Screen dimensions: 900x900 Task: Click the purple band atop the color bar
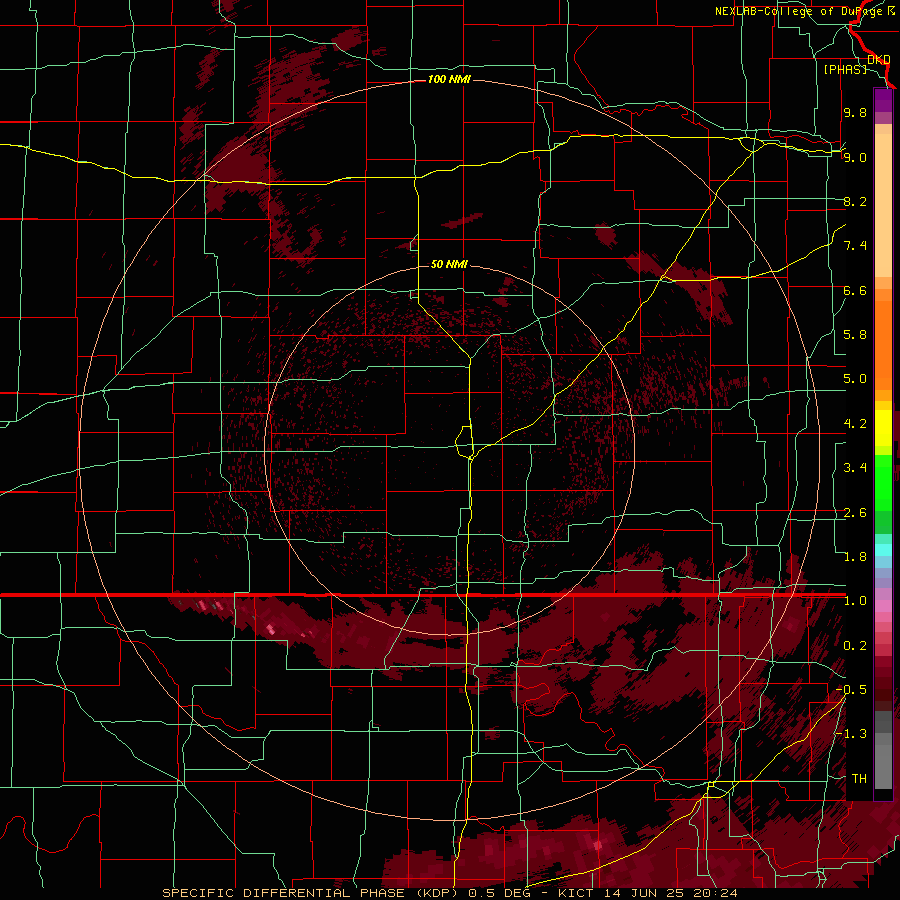point(883,100)
